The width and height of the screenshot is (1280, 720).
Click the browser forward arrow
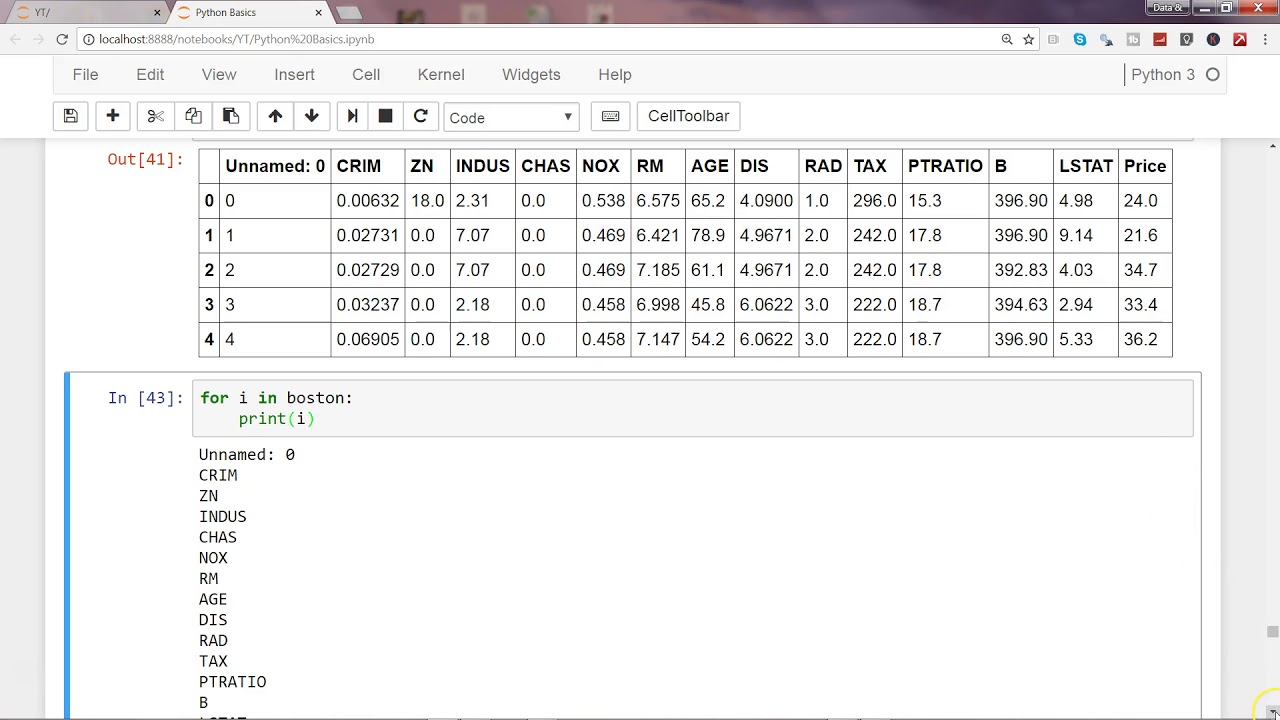[38, 39]
